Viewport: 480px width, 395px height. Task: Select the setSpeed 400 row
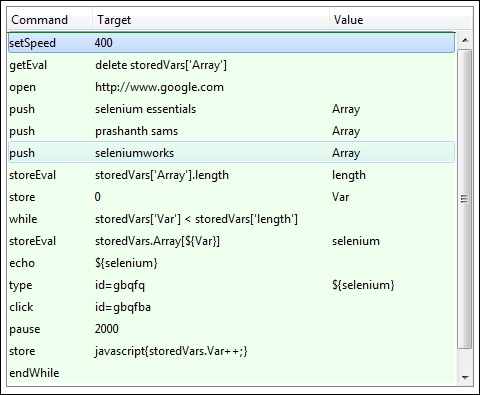click(x=232, y=43)
